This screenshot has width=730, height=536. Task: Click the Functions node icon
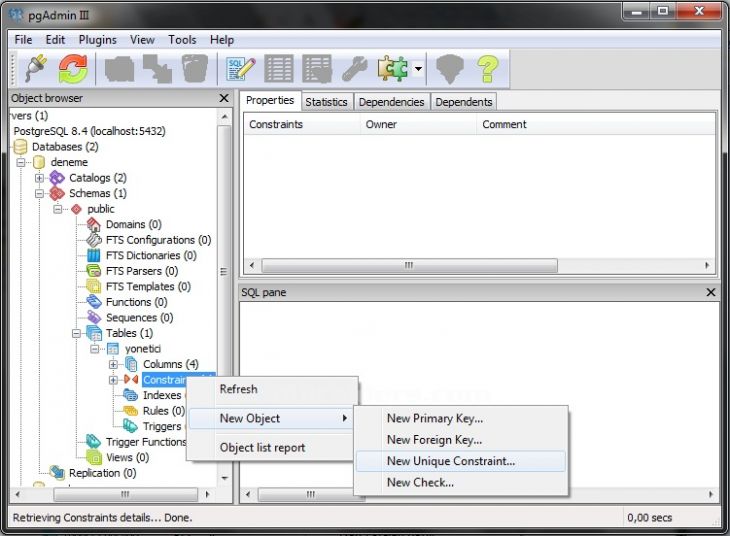pyautogui.click(x=94, y=302)
